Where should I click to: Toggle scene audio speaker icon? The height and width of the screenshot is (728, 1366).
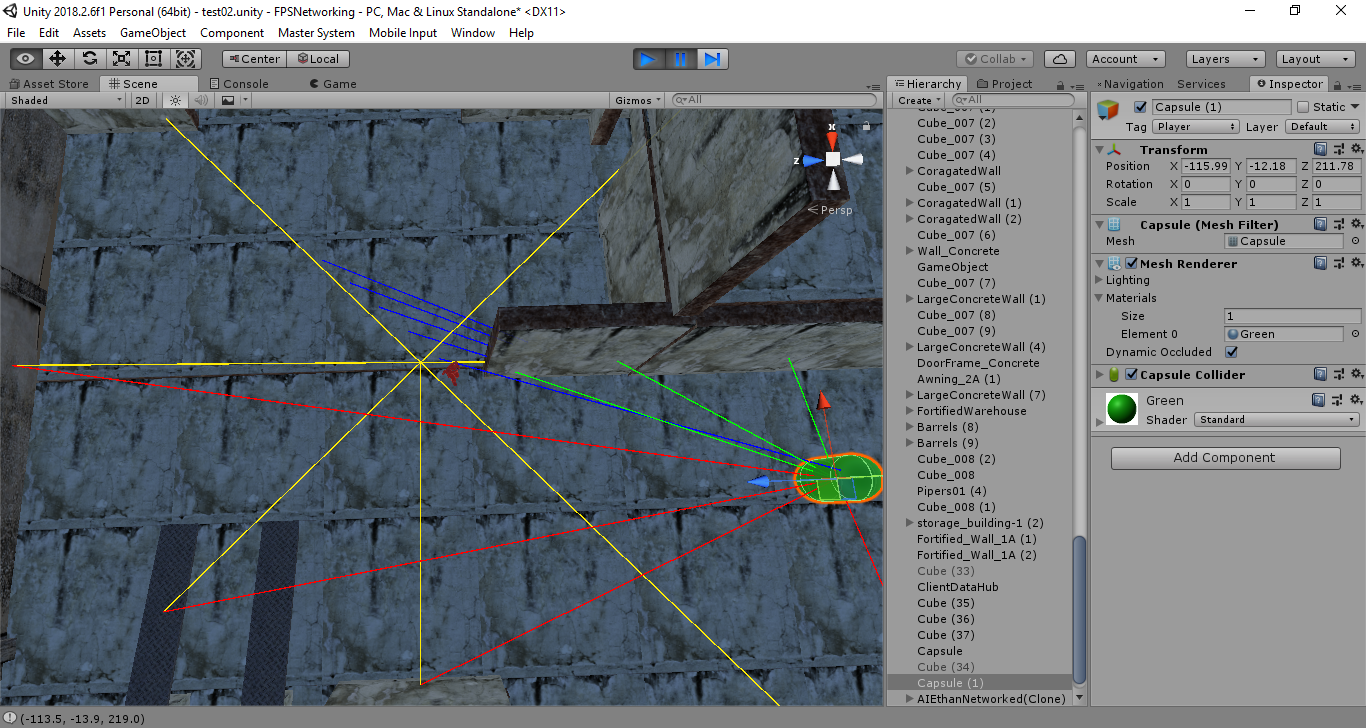[201, 100]
